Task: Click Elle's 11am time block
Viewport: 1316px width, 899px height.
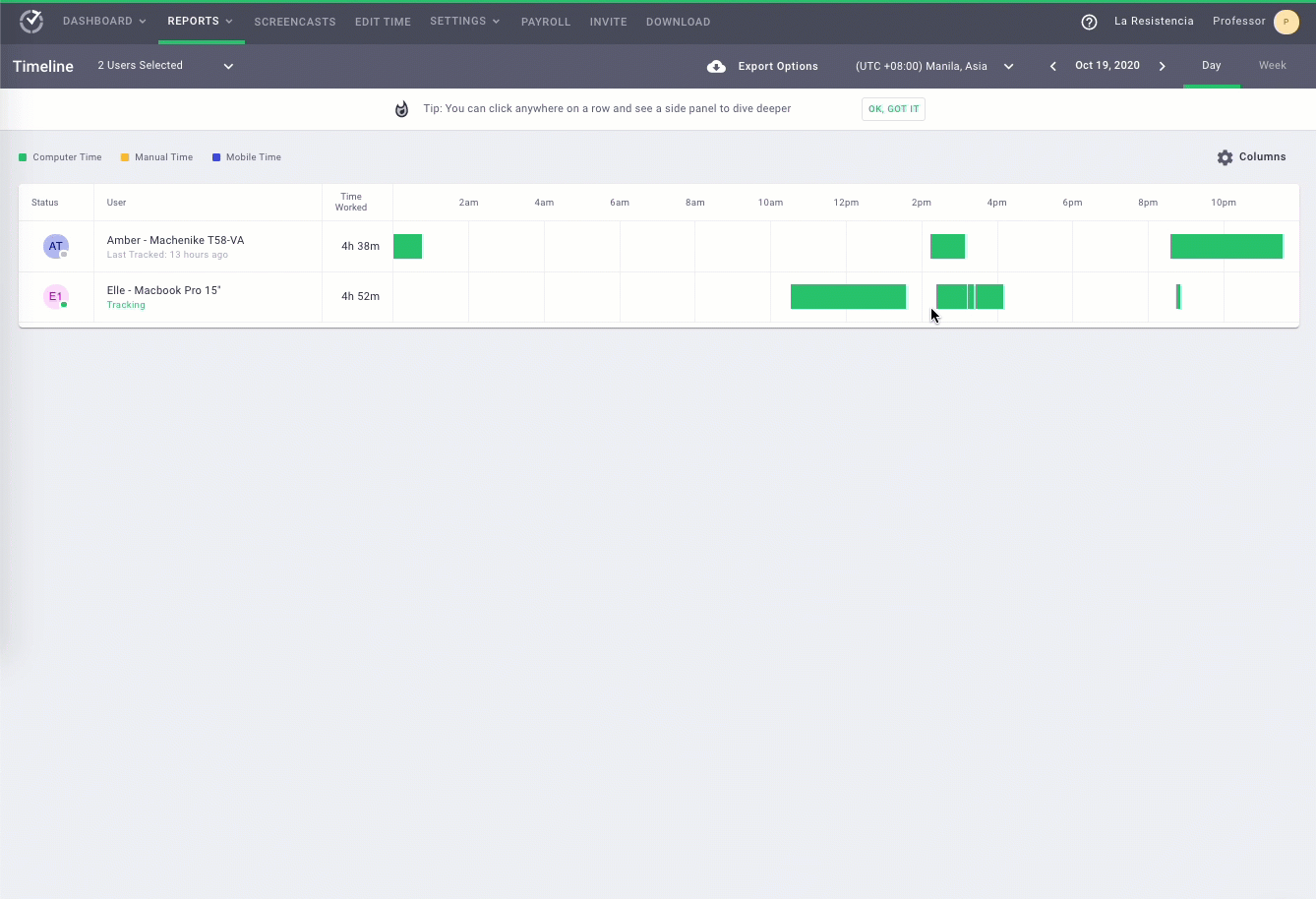Action: tap(848, 296)
